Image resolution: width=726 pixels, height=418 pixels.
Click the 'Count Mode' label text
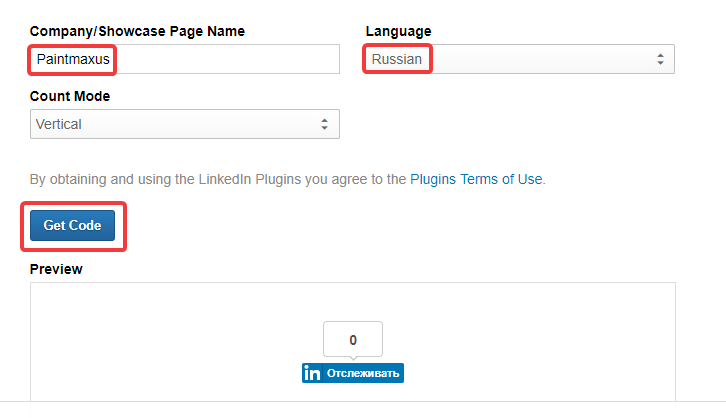click(70, 96)
